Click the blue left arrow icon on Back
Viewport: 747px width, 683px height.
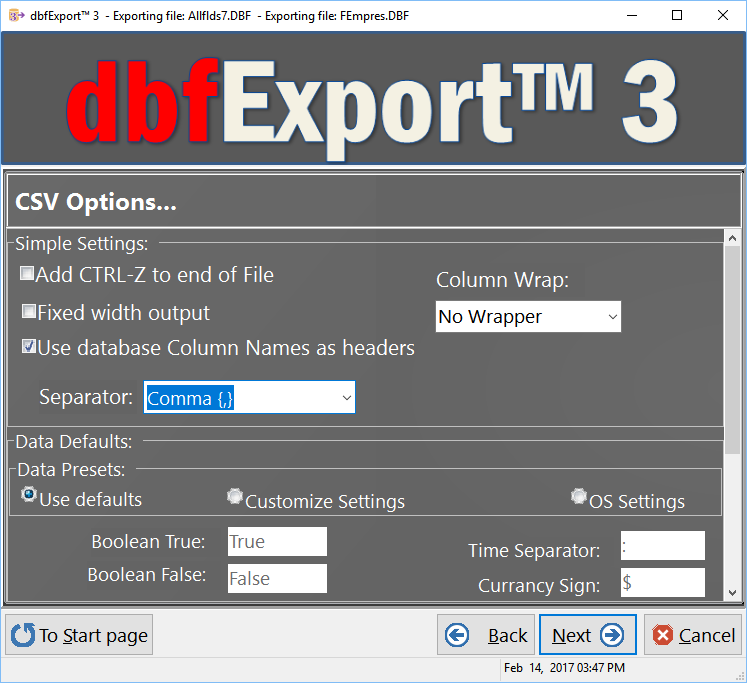(457, 635)
